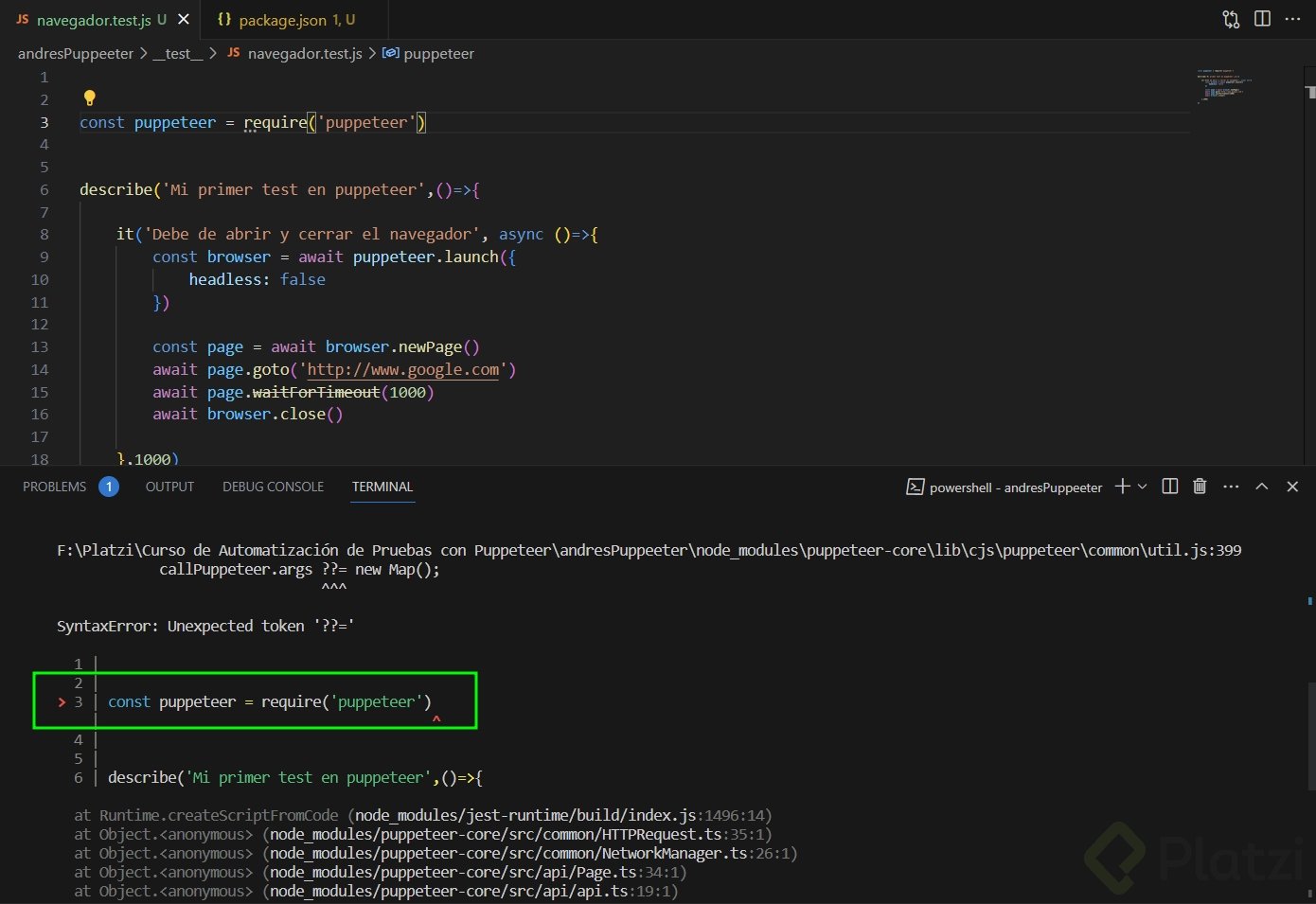
Task: Open source control changes icon in editor toolbar
Action: click(x=1231, y=19)
